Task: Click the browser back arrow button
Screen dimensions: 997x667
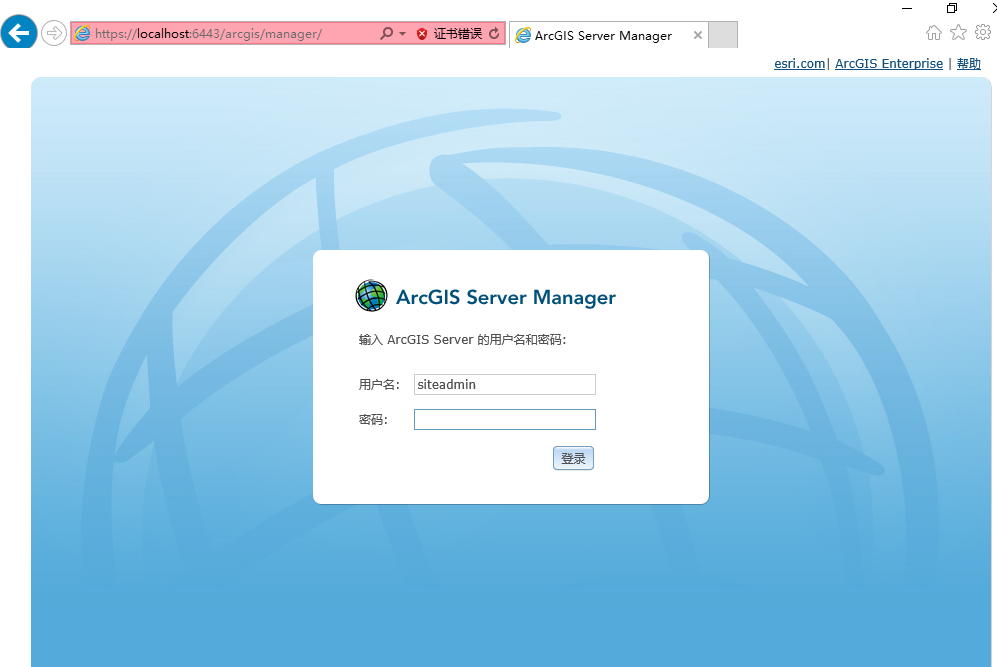Action: [19, 32]
